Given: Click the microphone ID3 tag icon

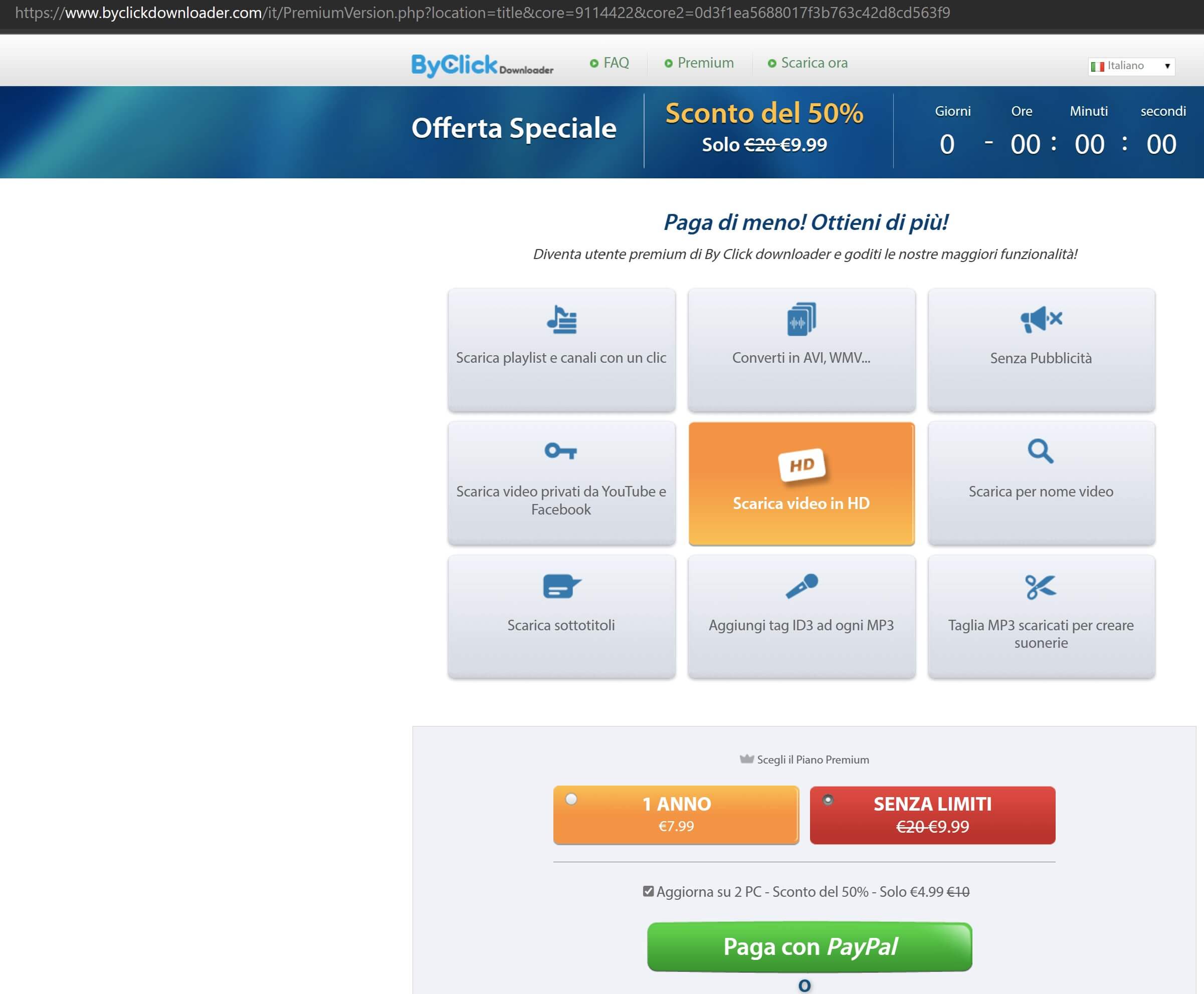Looking at the screenshot, I should tap(801, 586).
